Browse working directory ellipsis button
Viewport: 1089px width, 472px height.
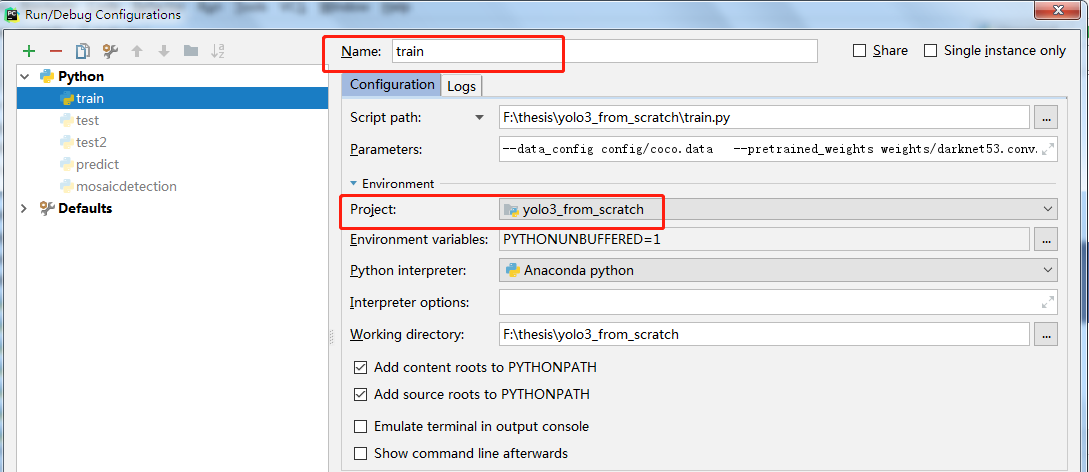pos(1046,335)
